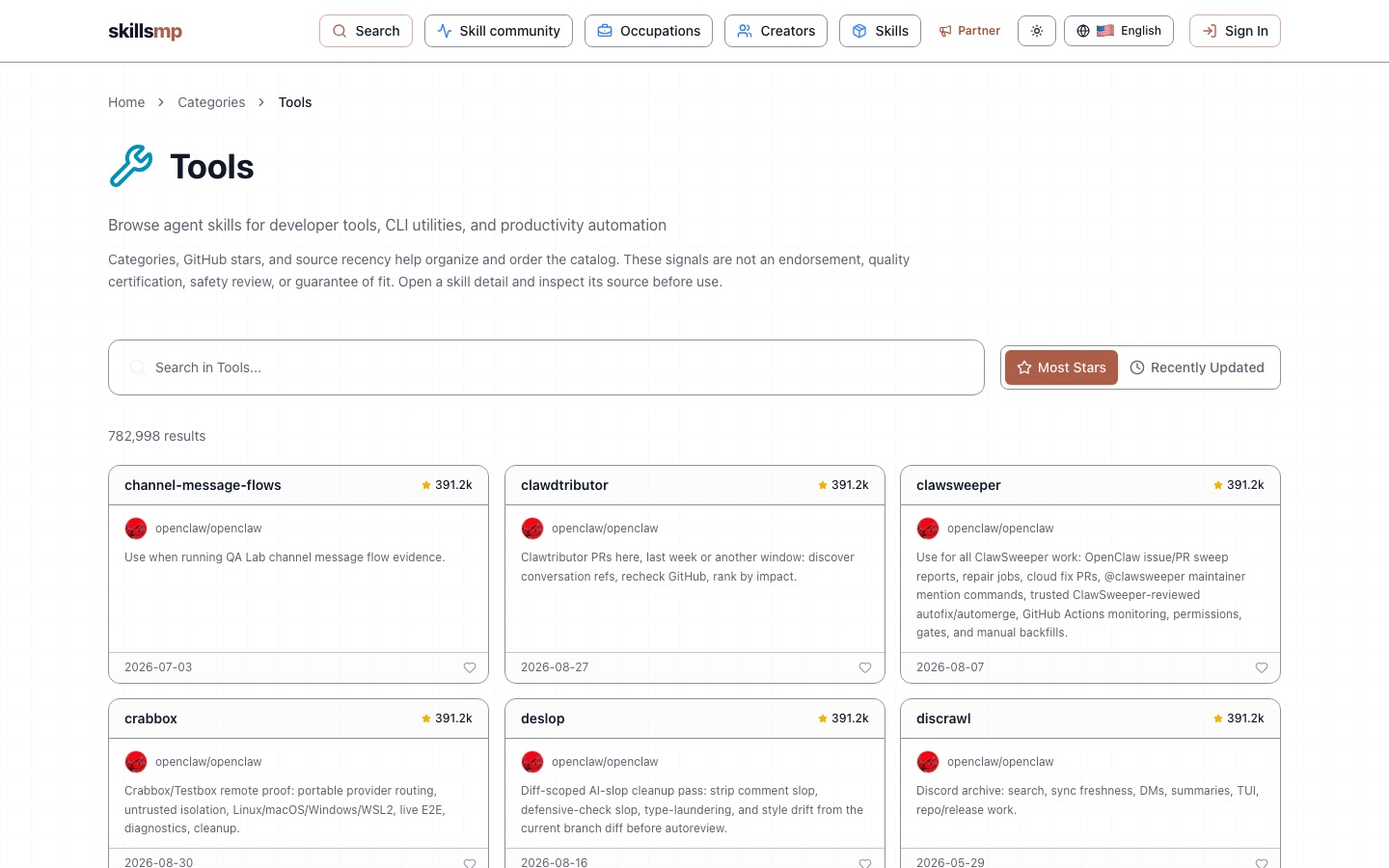Screen dimensions: 1389x868
Task: Click the openclaw avatar on clawdtributor card
Action: click(532, 529)
